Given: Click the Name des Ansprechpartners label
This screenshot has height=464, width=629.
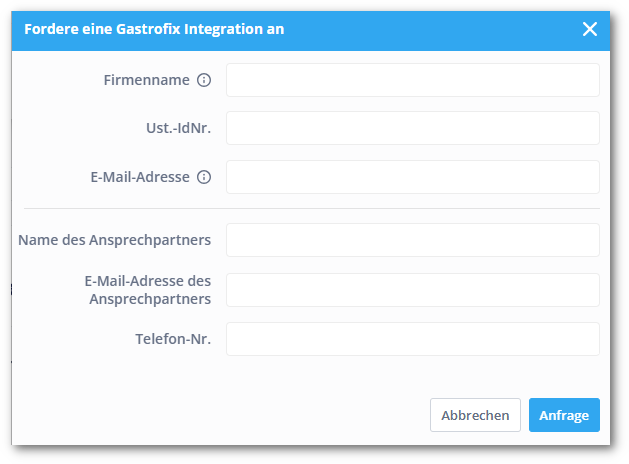Looking at the screenshot, I should (x=114, y=240).
